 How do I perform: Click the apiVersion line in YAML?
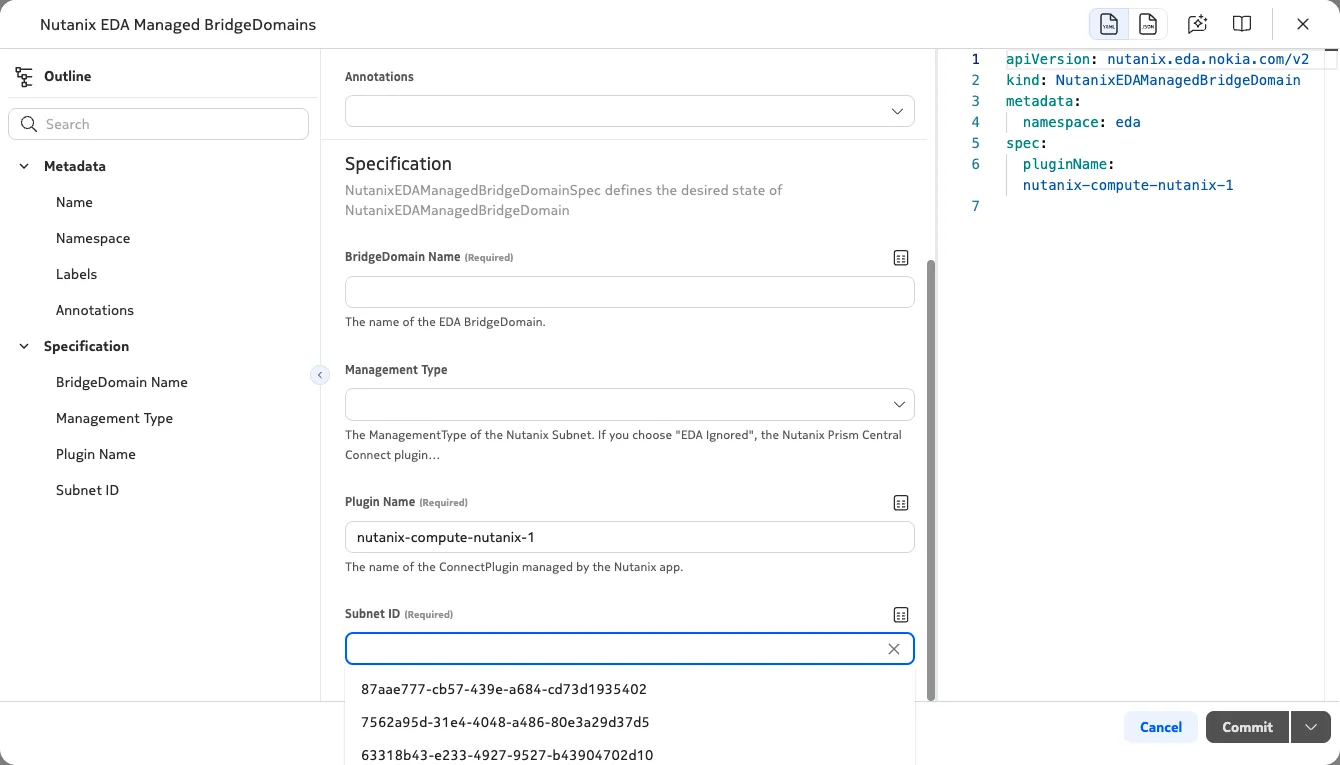pyautogui.click(x=1157, y=59)
